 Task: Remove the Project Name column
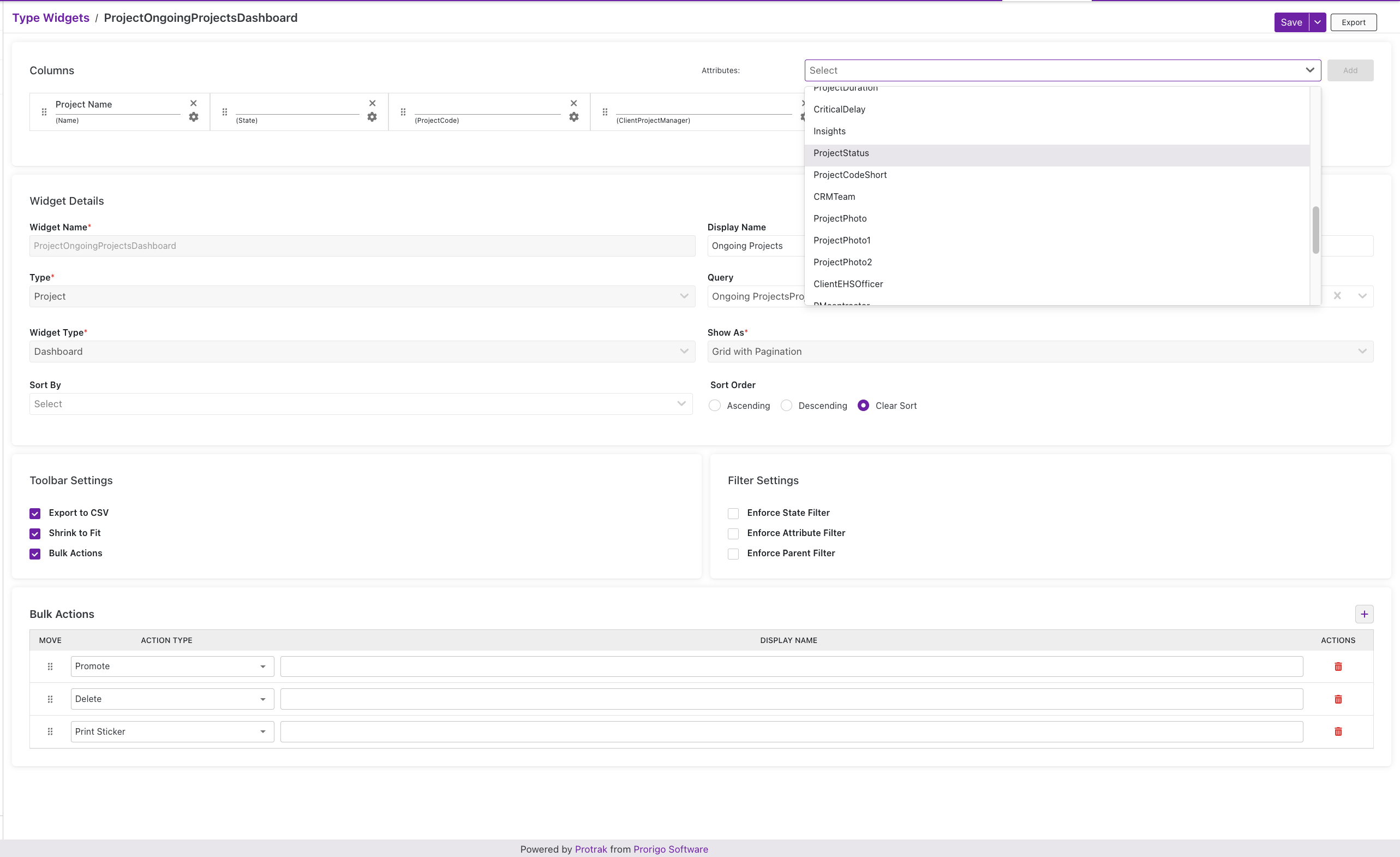tap(193, 103)
